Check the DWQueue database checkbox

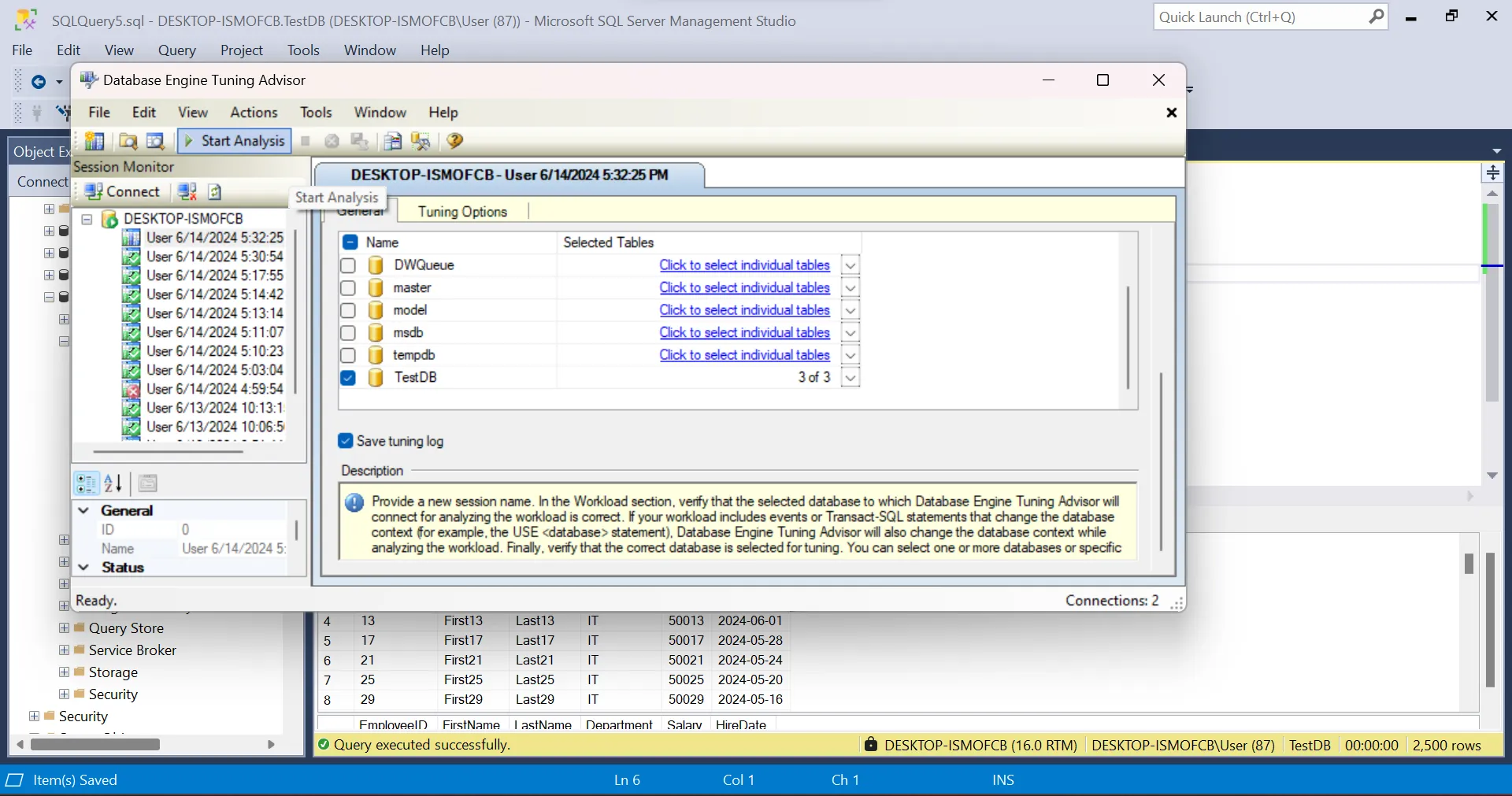click(x=348, y=265)
